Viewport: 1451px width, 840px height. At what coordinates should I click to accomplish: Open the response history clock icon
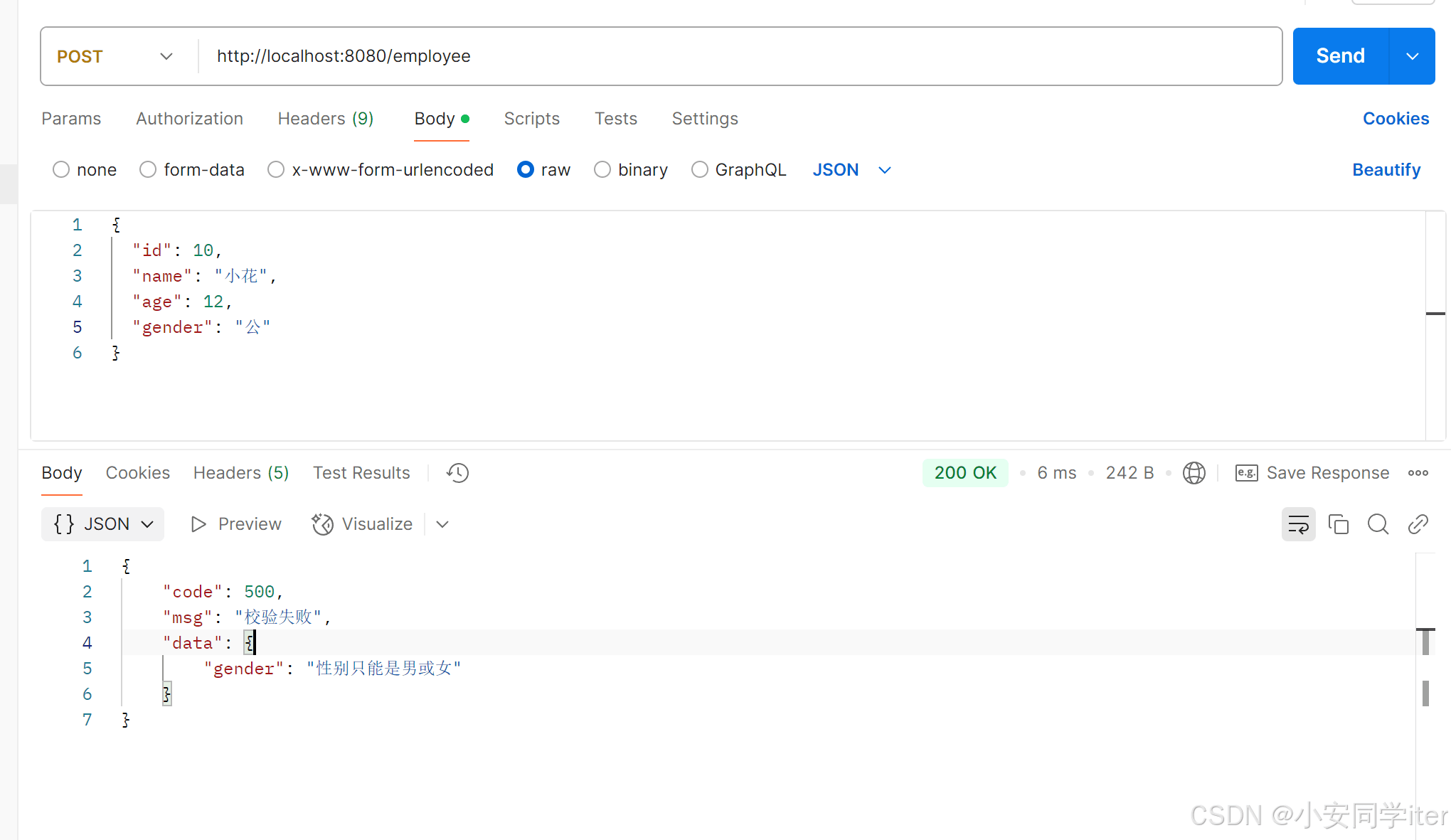[x=457, y=473]
